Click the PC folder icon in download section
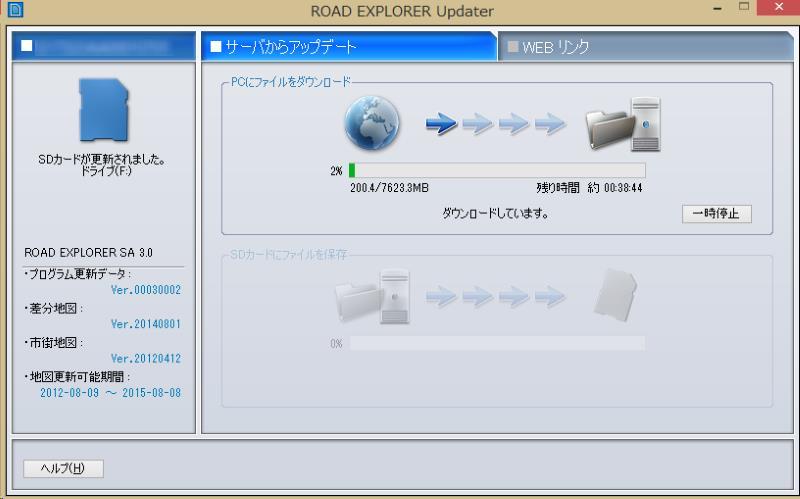Screen dimensions: 800x499 [x=623, y=124]
